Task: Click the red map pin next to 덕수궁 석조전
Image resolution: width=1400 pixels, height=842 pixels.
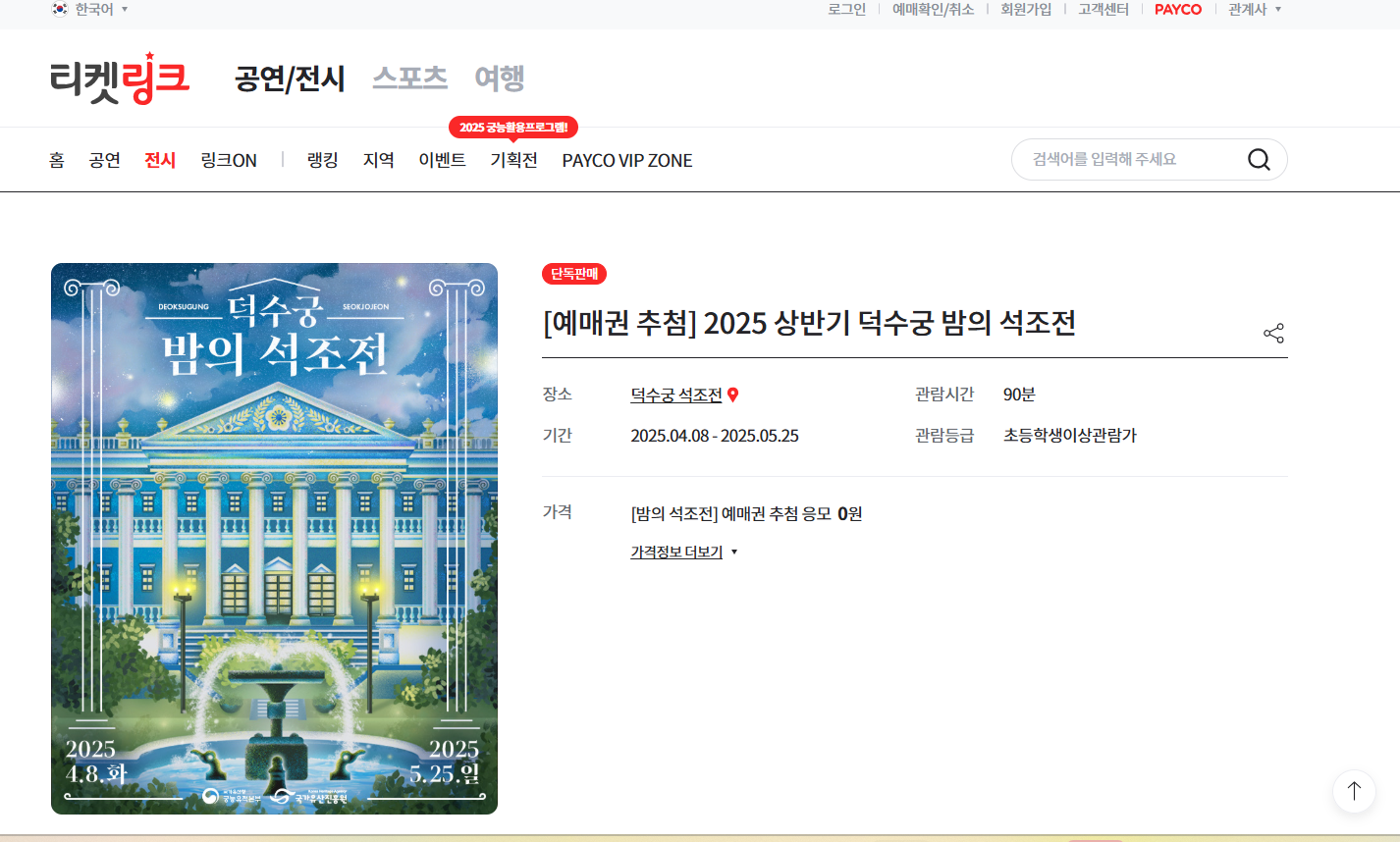Action: (732, 395)
